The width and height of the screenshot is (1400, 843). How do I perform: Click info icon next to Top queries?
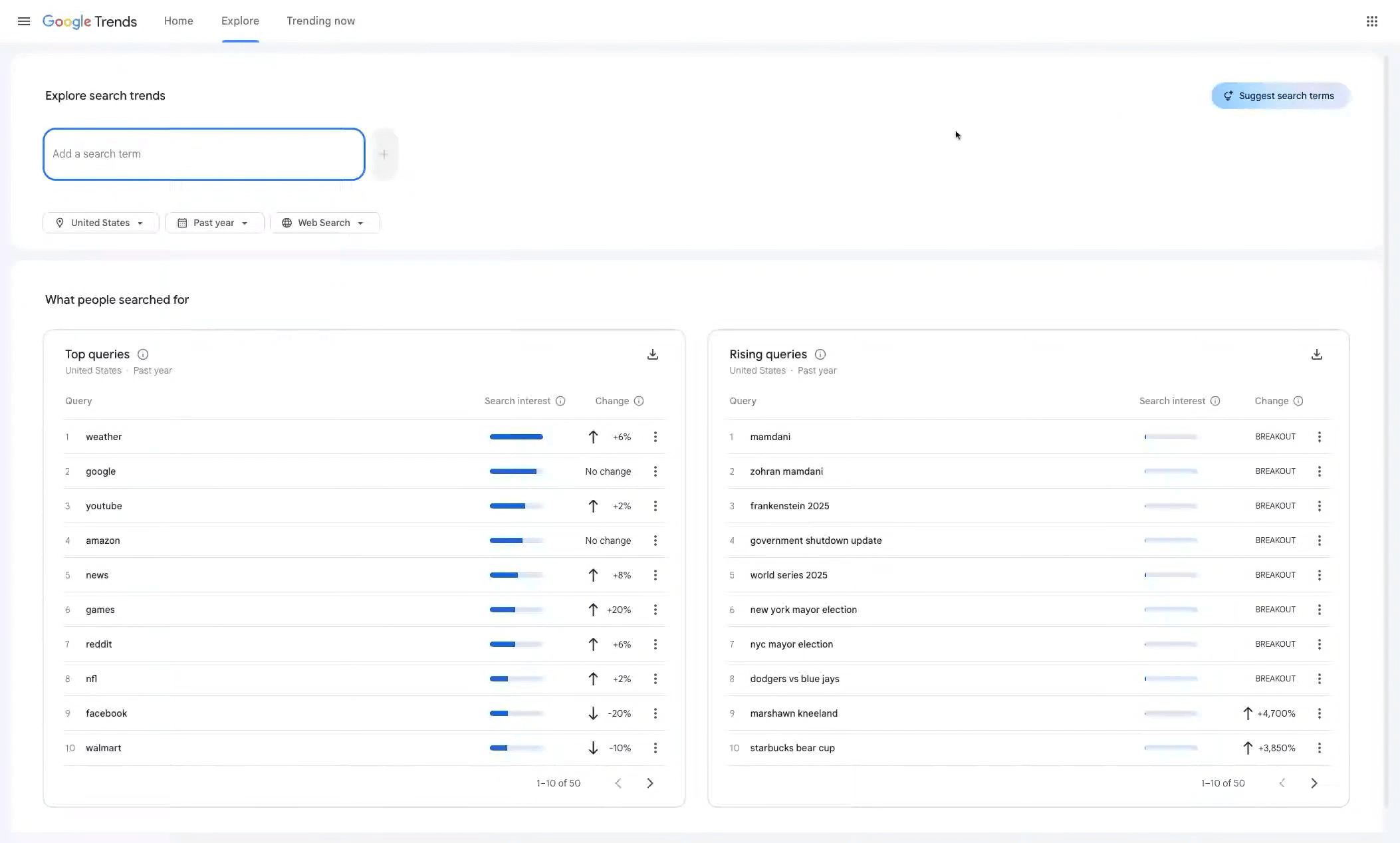pos(143,354)
